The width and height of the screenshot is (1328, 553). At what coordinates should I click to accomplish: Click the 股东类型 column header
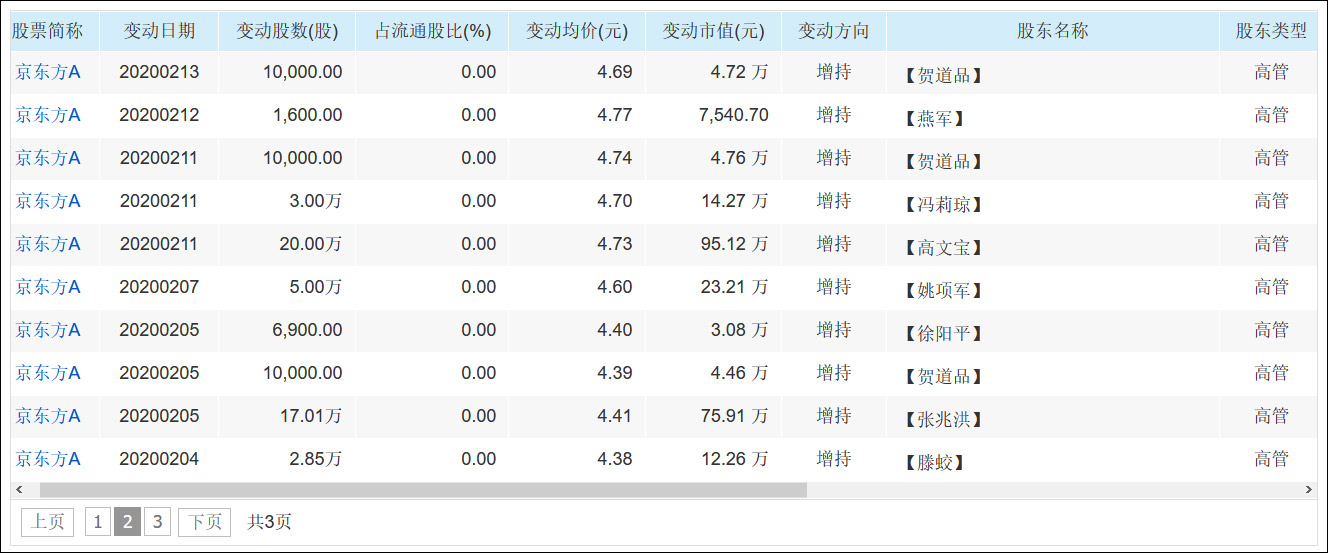point(1271,31)
